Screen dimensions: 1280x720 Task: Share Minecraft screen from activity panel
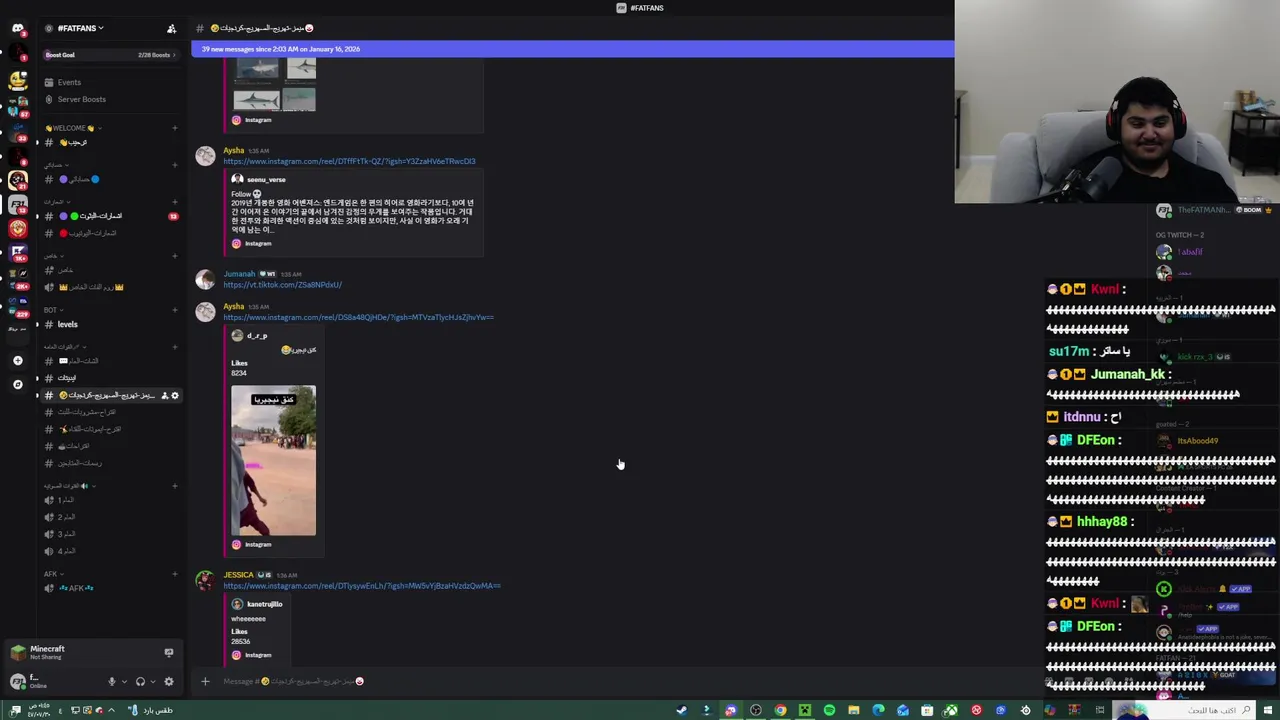(x=168, y=652)
